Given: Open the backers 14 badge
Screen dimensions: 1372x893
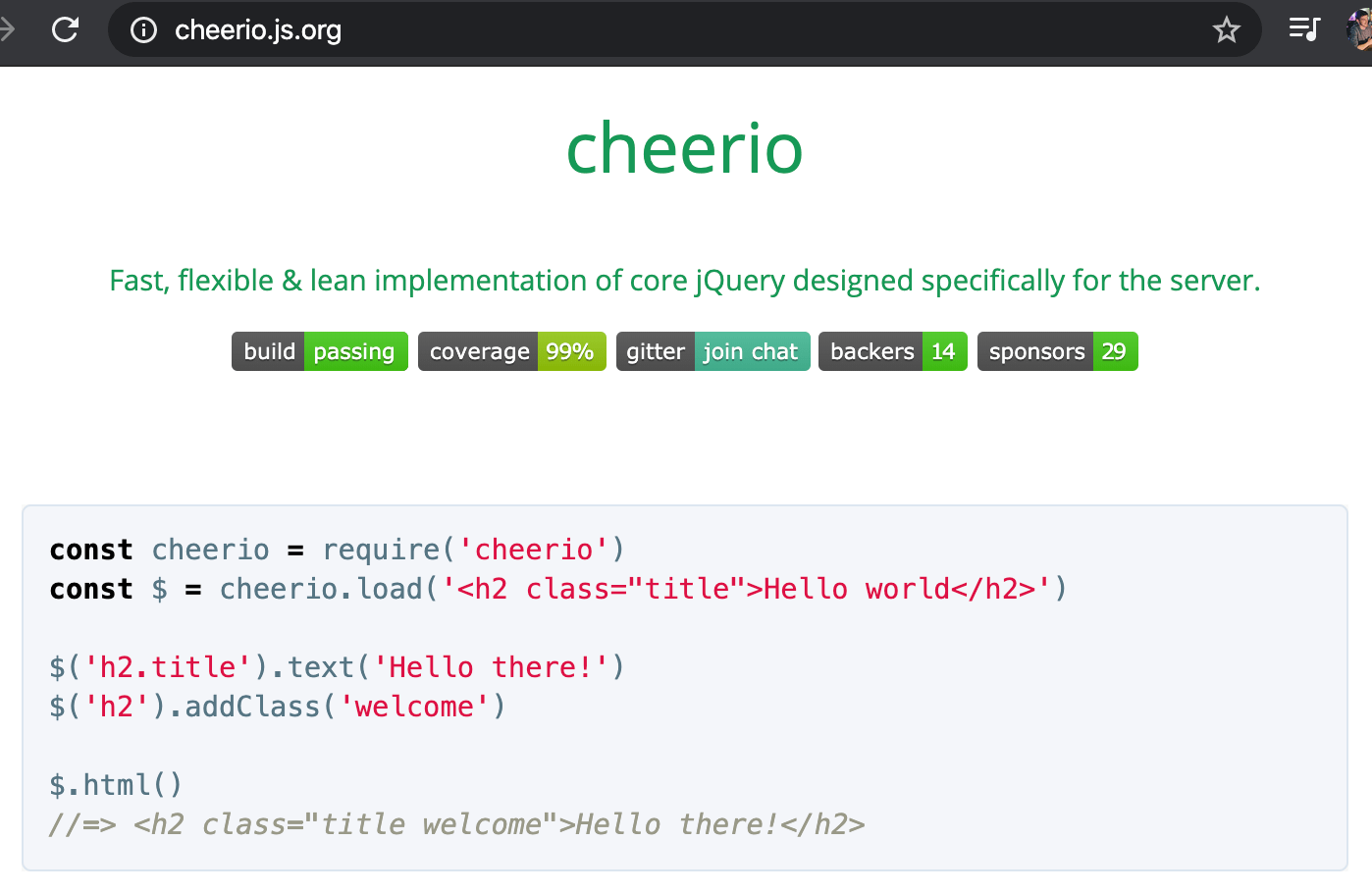Looking at the screenshot, I should coord(893,351).
